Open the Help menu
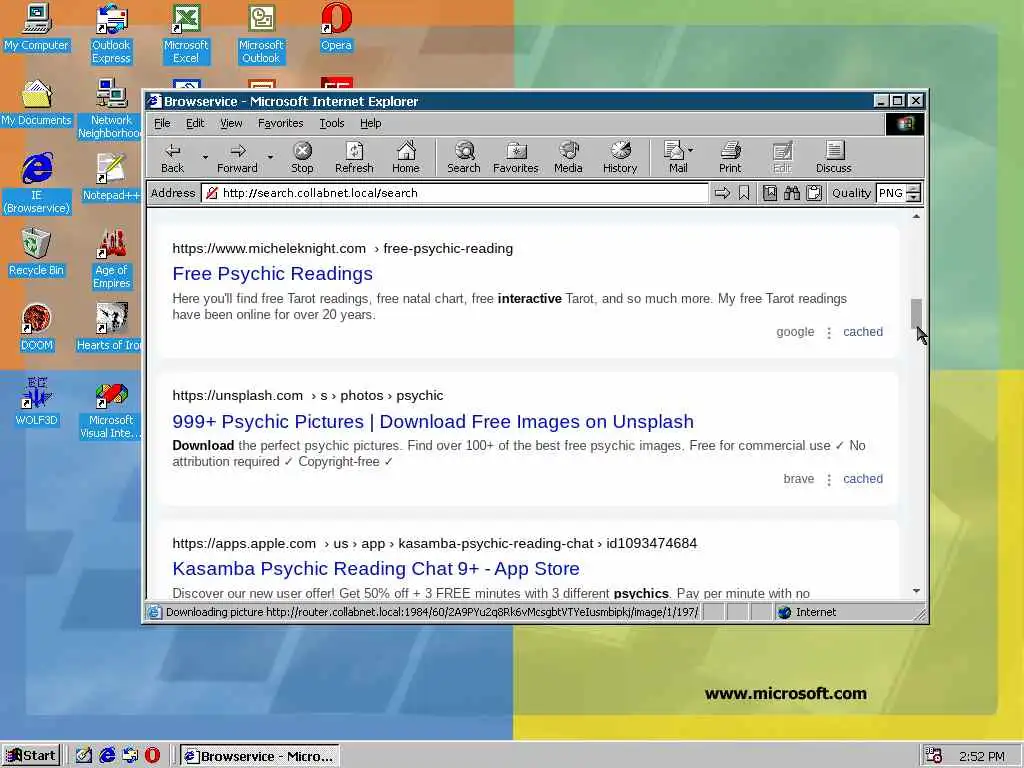1024x768 pixels. (x=370, y=123)
